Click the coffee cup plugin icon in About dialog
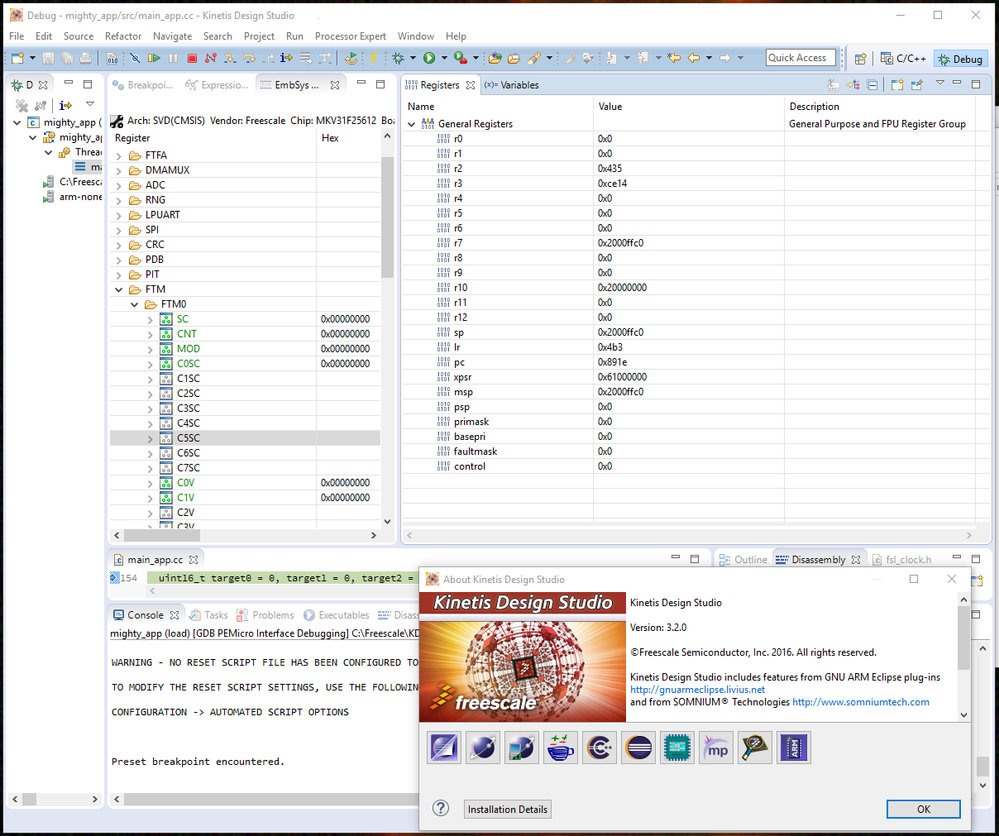The width and height of the screenshot is (999, 836). 560,747
